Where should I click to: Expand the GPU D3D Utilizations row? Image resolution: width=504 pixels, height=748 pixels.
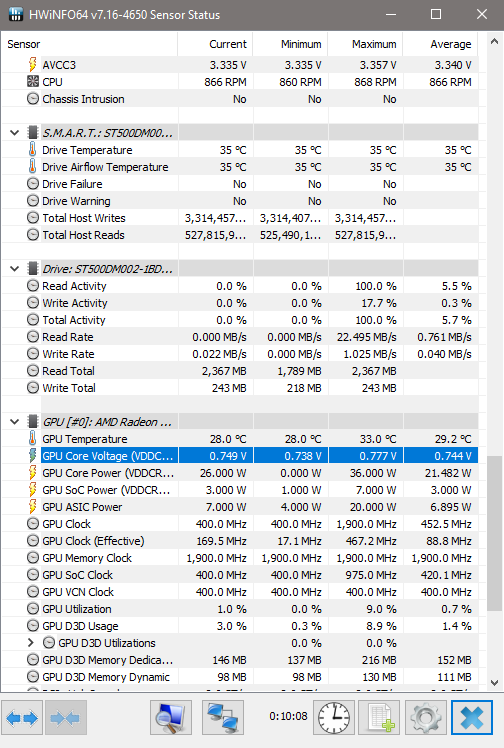click(x=31, y=643)
